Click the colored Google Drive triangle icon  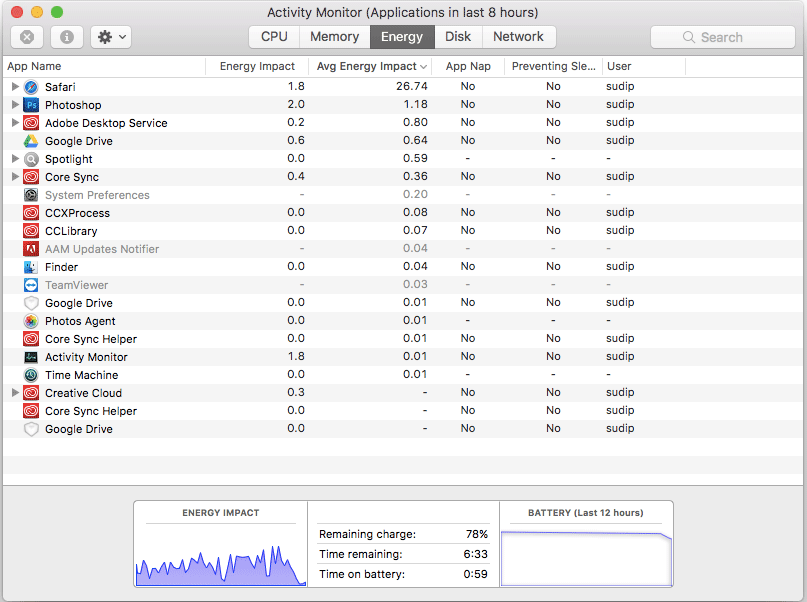31,141
